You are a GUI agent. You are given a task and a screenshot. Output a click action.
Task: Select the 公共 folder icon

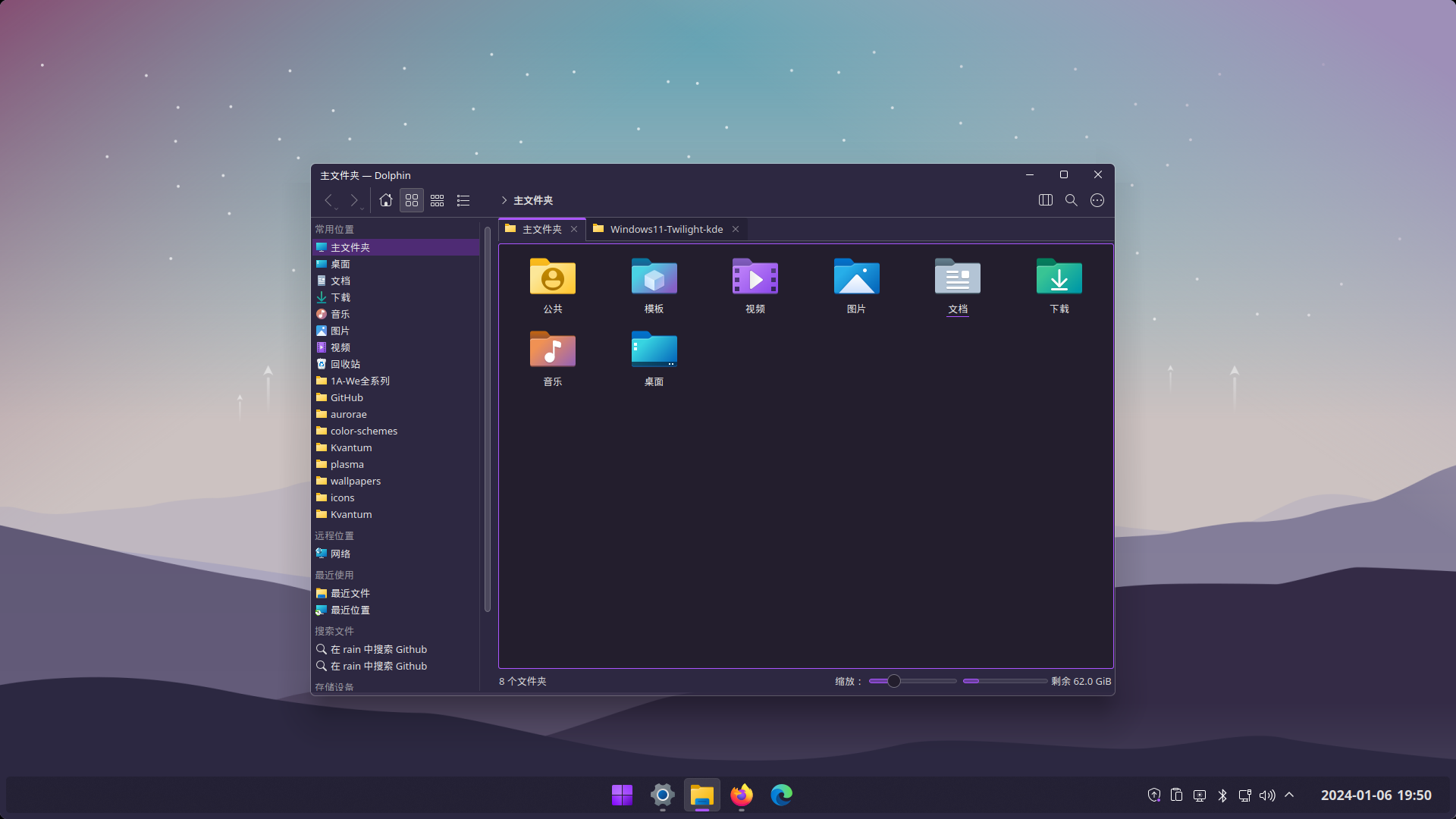click(553, 277)
